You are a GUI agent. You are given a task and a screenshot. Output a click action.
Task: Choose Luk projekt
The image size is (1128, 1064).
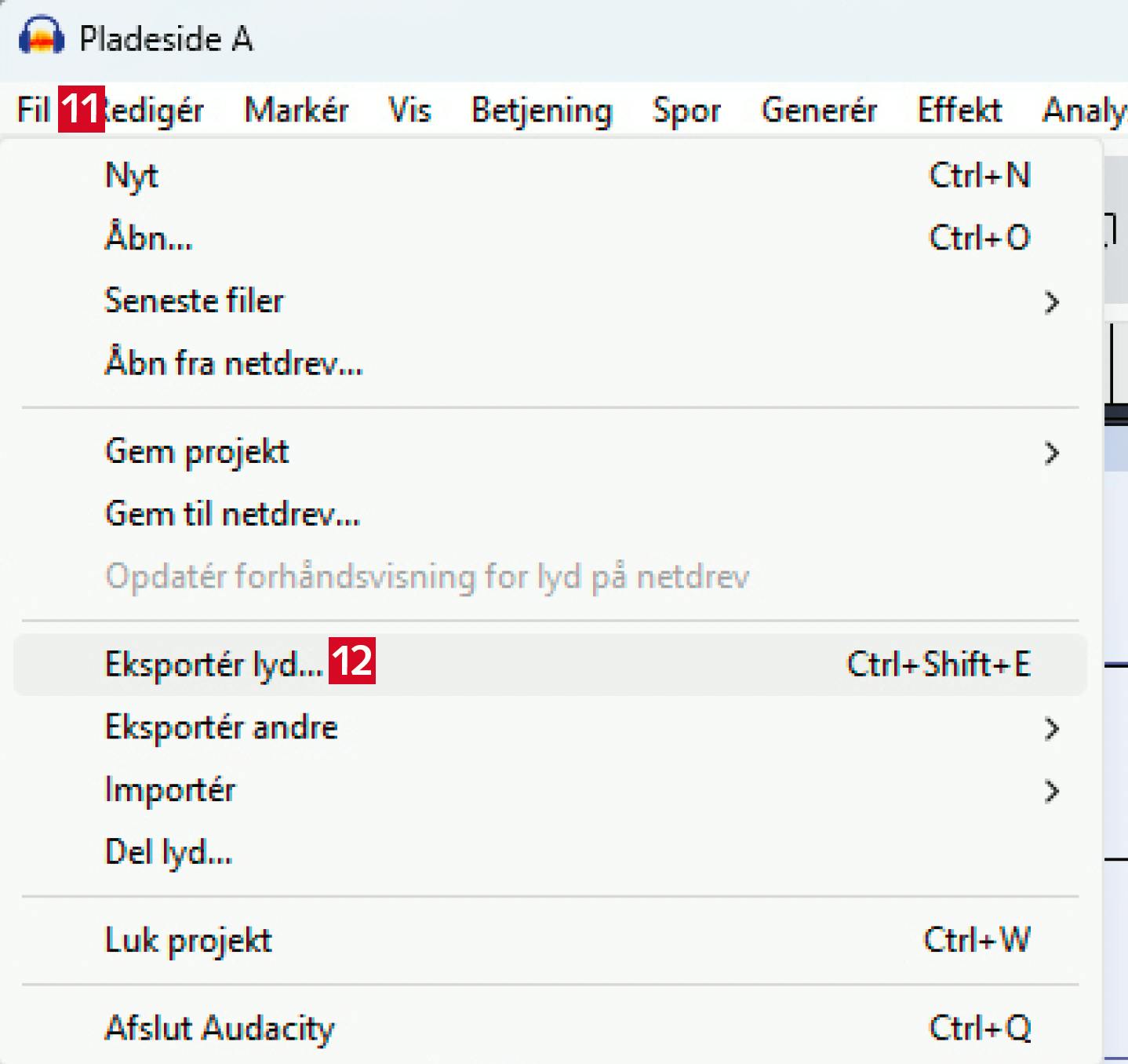coord(188,940)
